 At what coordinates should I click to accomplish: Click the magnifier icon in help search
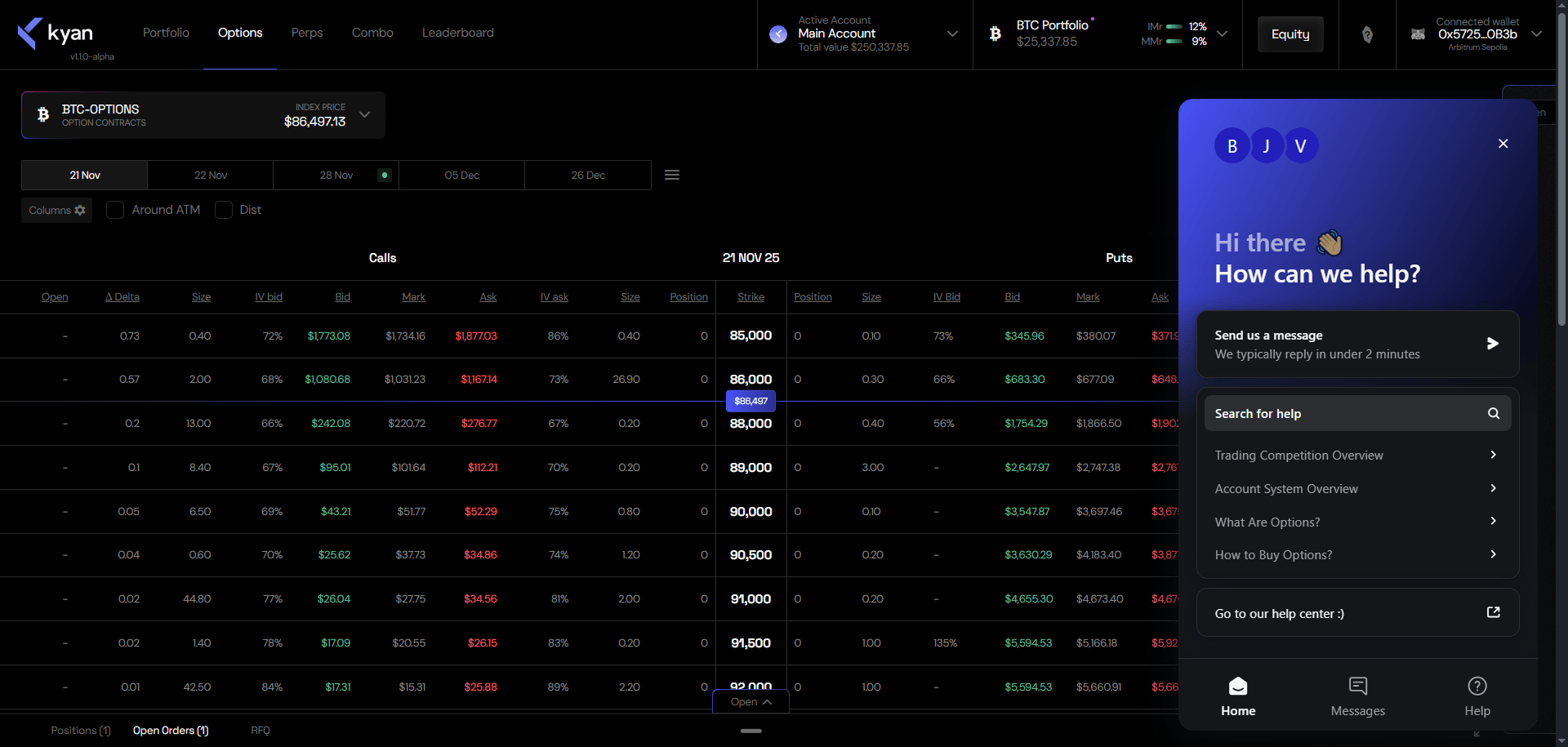[1494, 414]
